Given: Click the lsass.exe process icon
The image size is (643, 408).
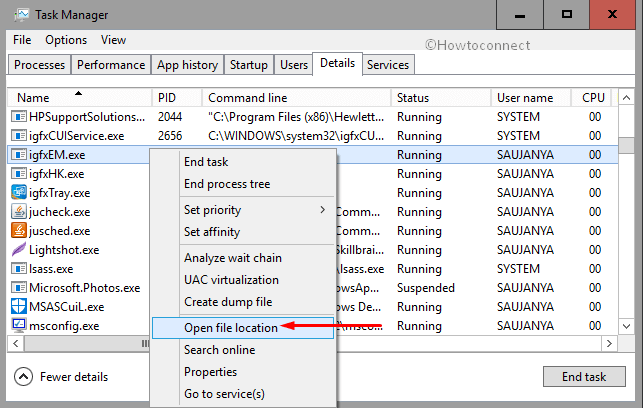Looking at the screenshot, I should click(x=18, y=269).
